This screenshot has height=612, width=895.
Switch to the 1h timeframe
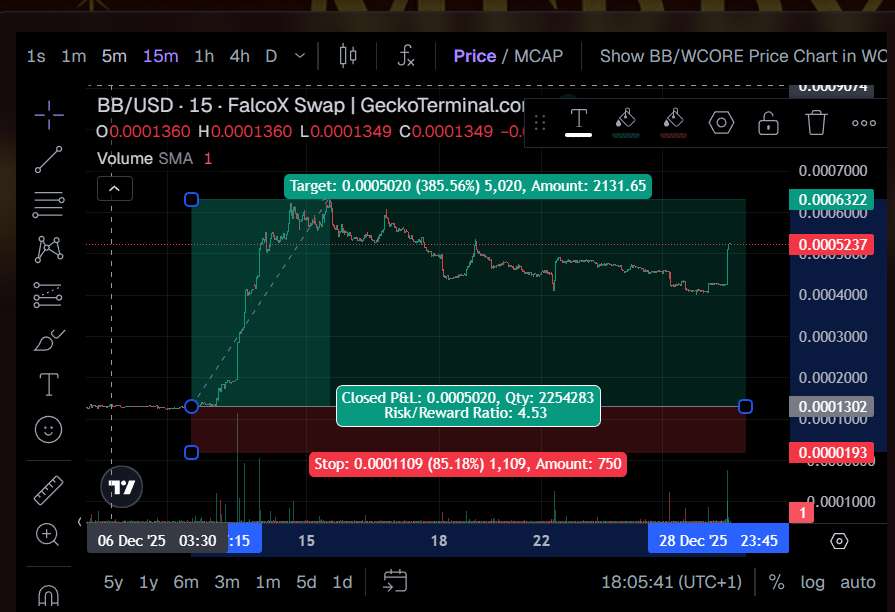[204, 56]
